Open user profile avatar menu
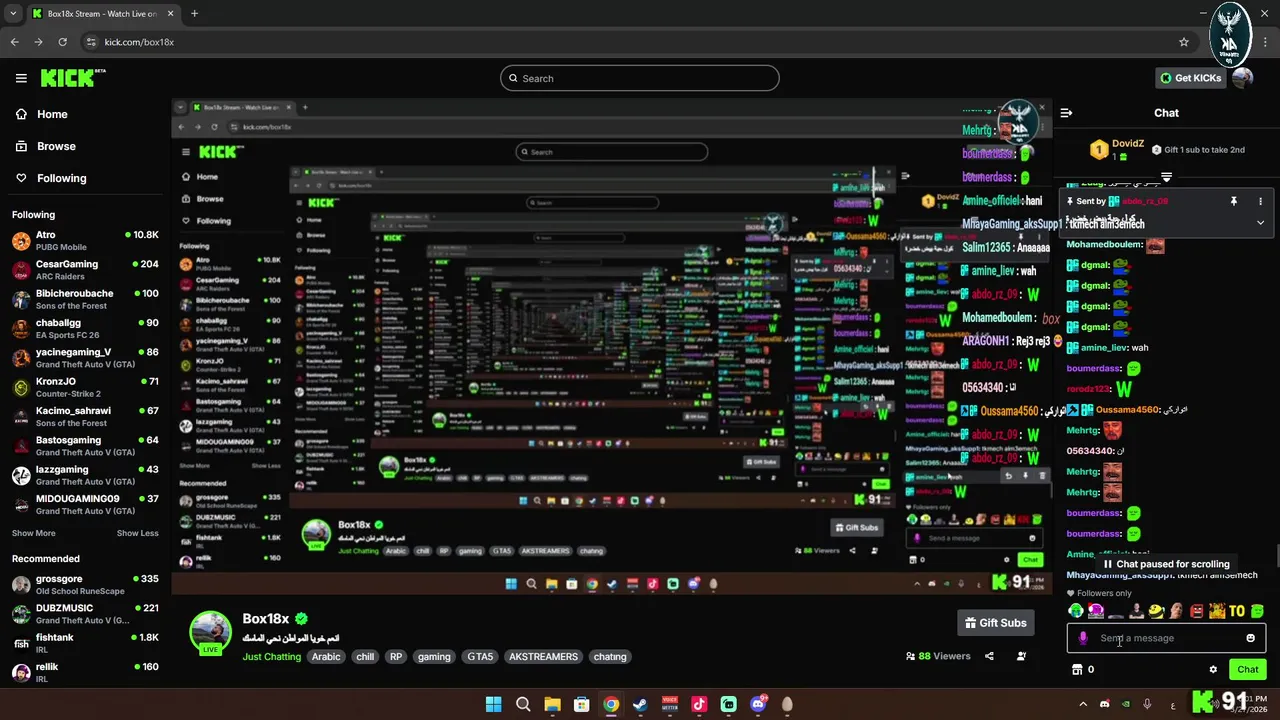This screenshot has height=720, width=1280. tap(1243, 78)
